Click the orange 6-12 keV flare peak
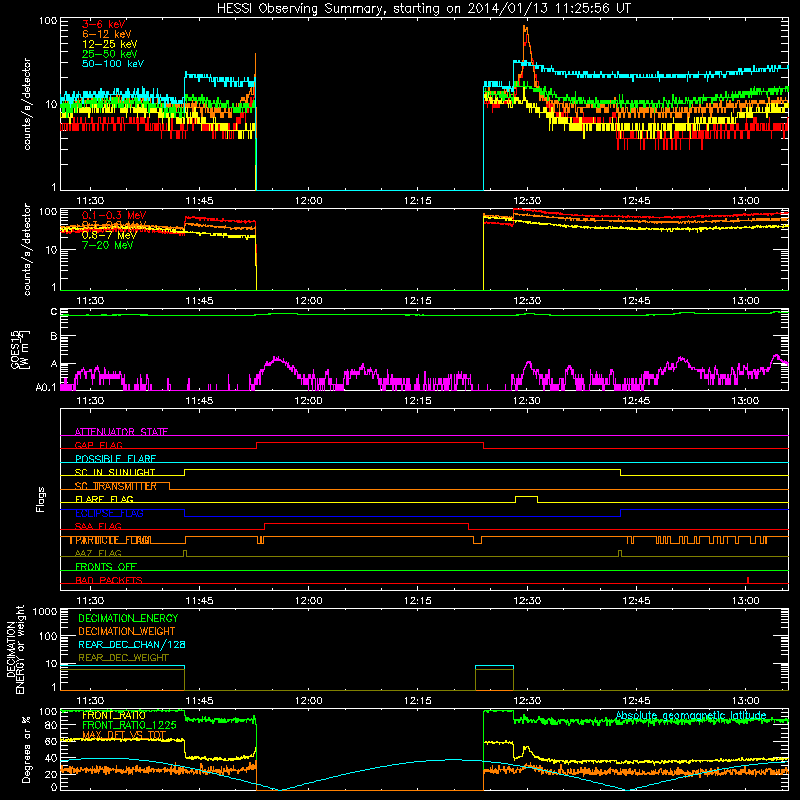Viewport: 800px width, 800px height. [526, 30]
